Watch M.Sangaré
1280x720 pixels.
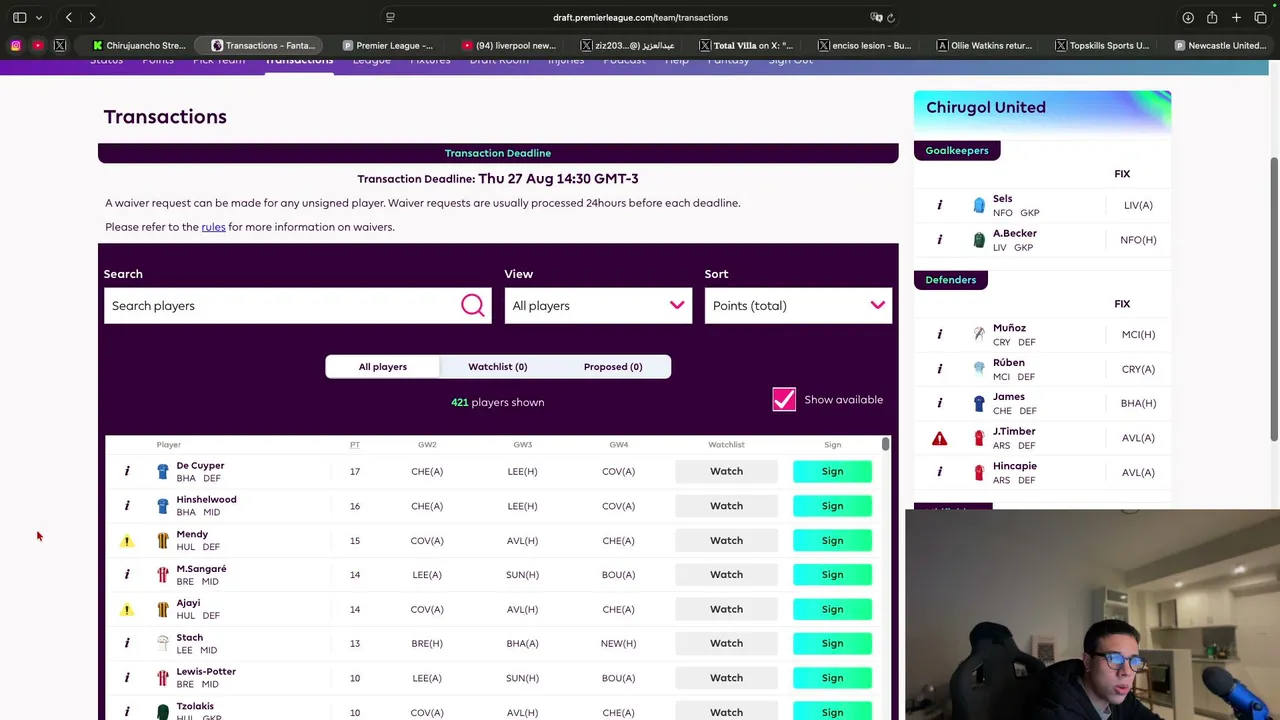pyautogui.click(x=726, y=574)
